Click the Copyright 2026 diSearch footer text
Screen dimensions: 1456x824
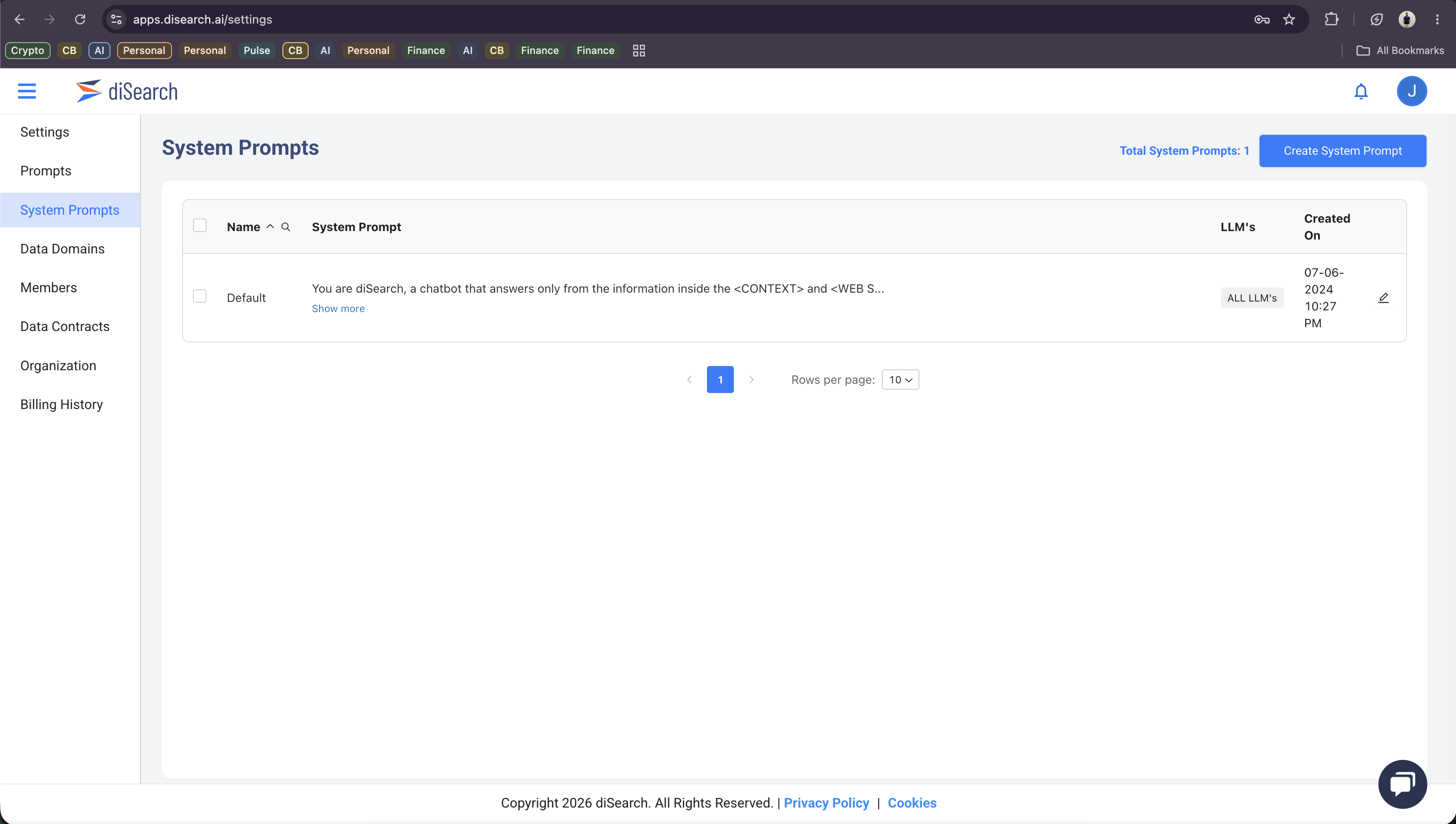pos(637,802)
